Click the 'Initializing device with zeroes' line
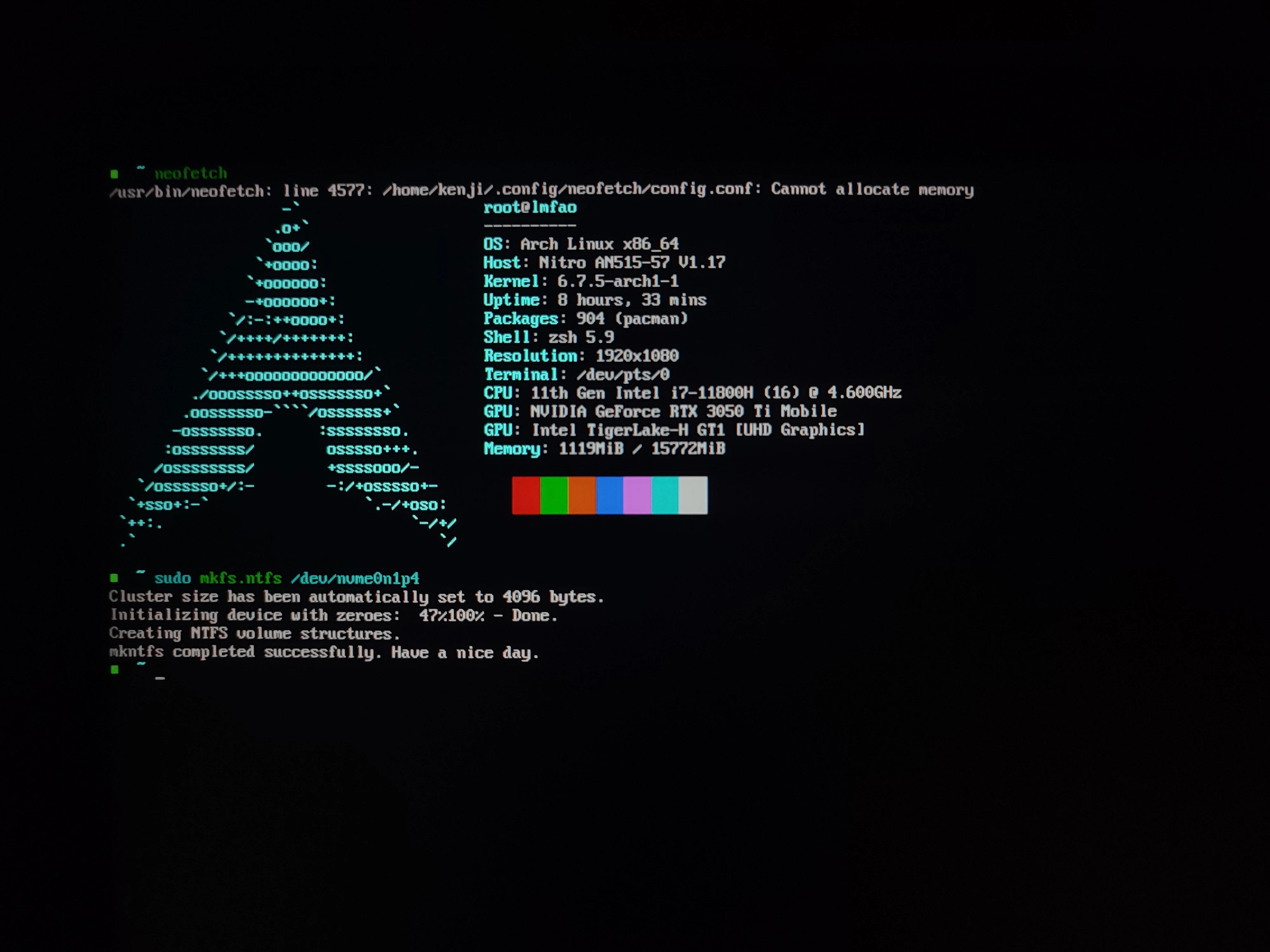 pyautogui.click(x=333, y=615)
